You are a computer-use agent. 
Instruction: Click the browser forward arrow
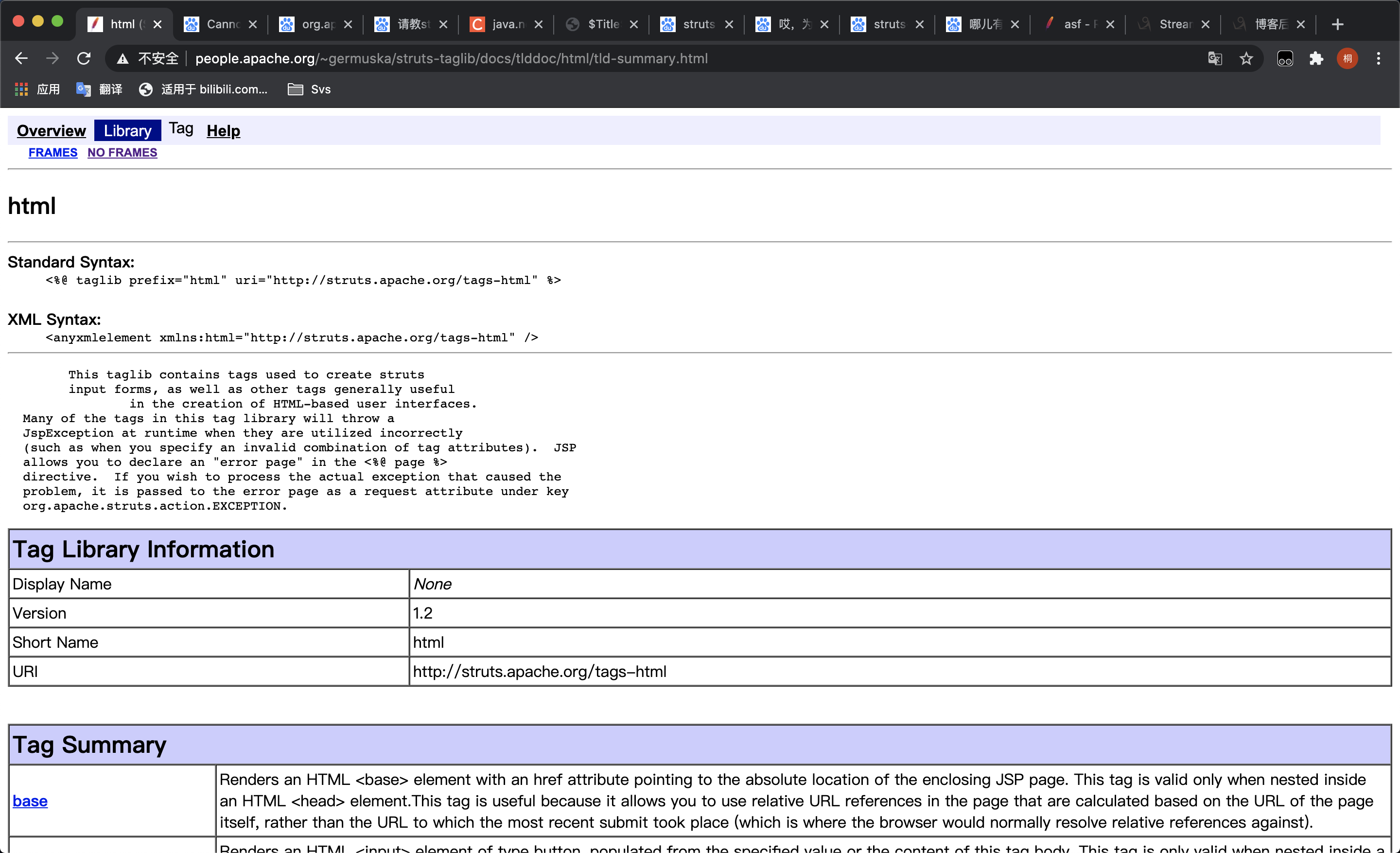52,58
